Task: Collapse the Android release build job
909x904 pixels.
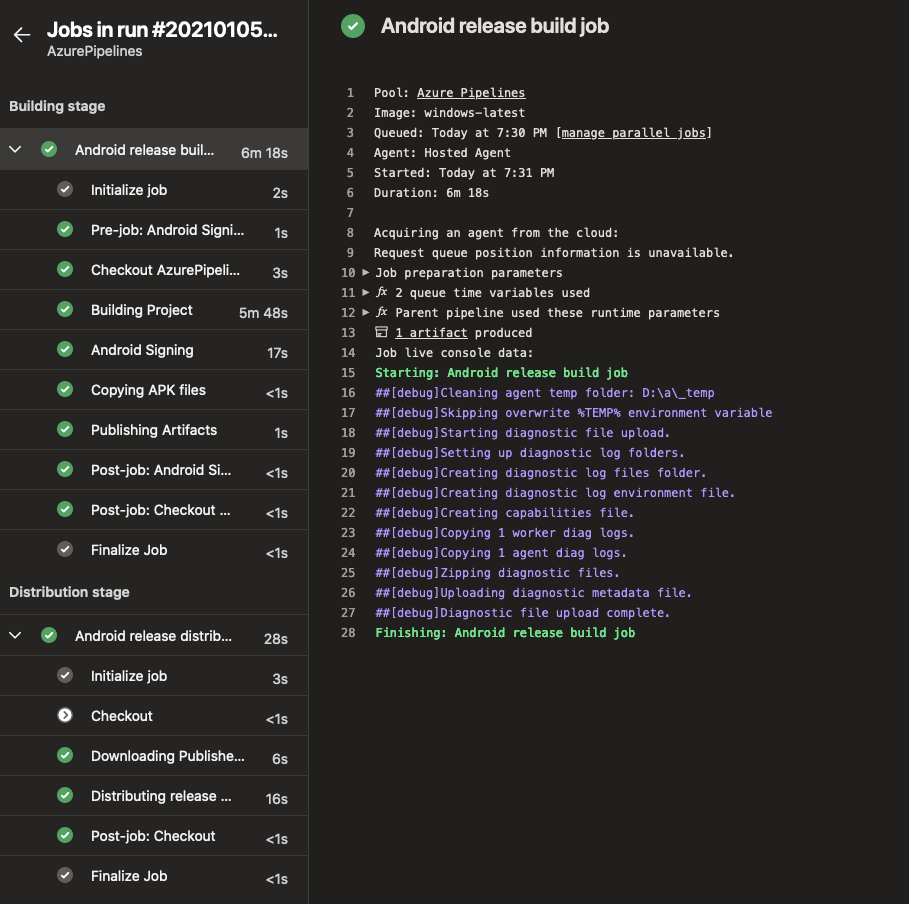Action: click(x=16, y=150)
